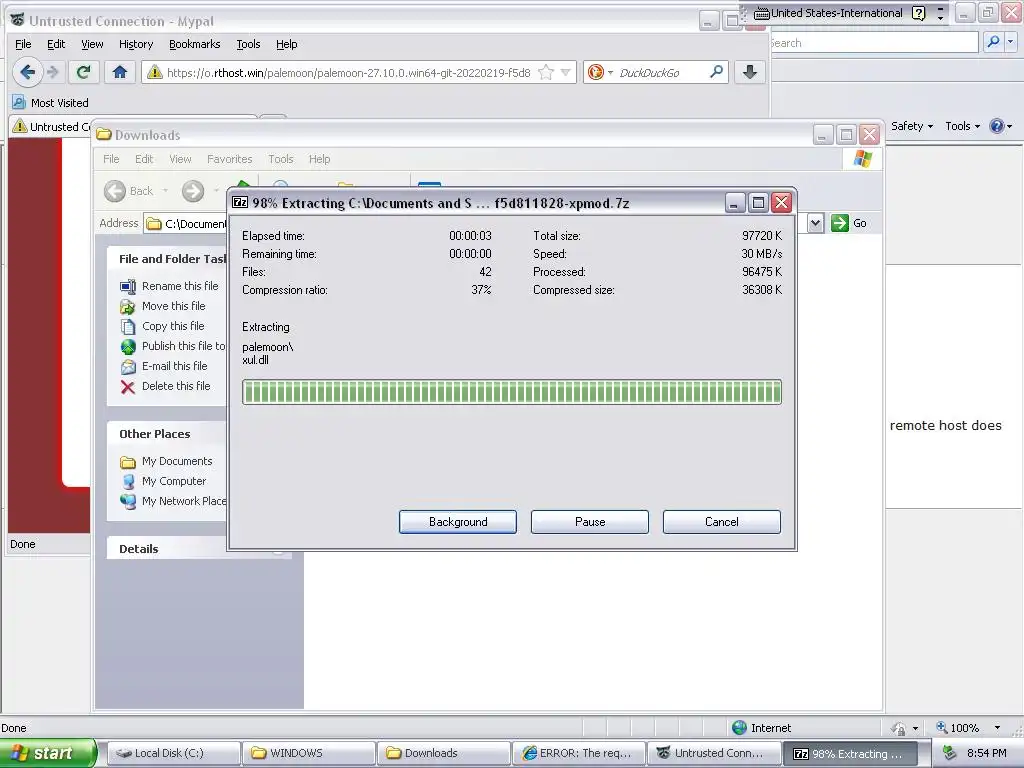The height and width of the screenshot is (768, 1024).
Task: Open Favorites menu in Downloads window
Action: pos(229,159)
